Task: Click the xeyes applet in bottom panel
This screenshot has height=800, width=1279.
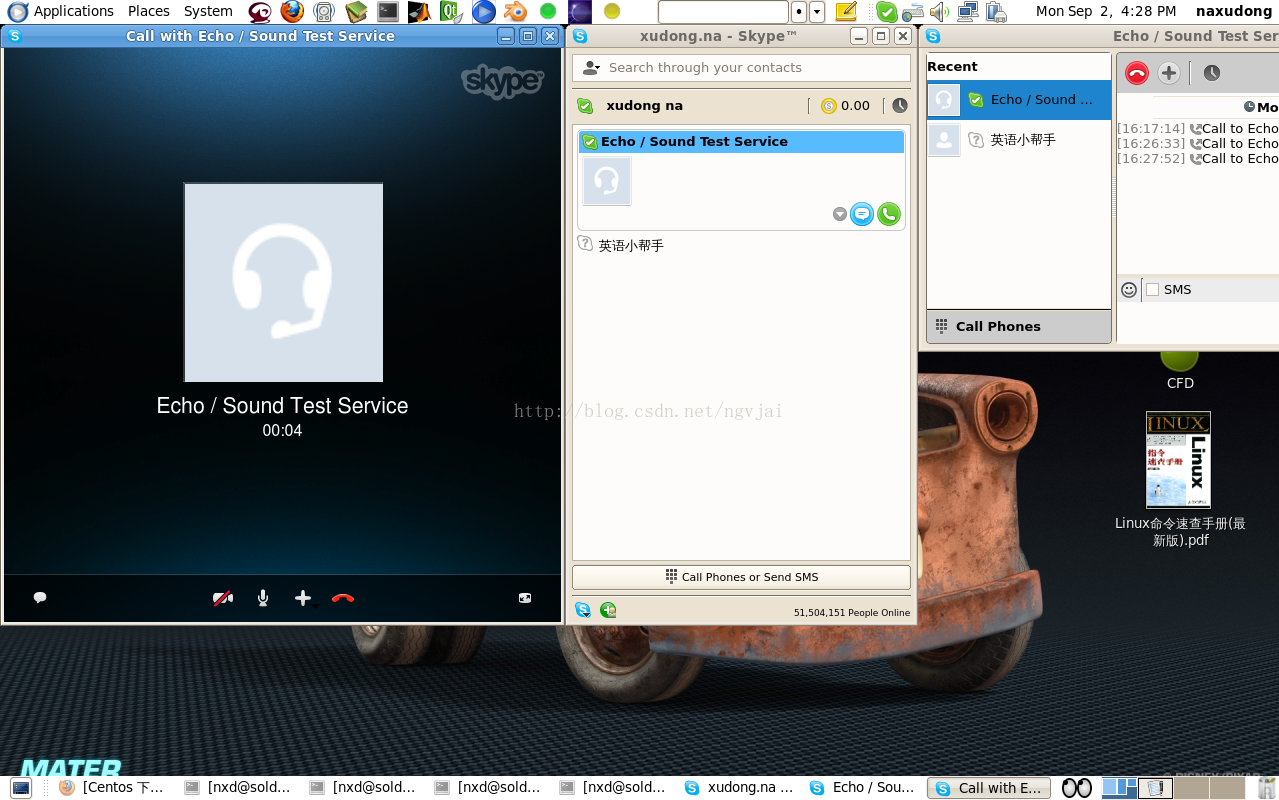Action: (x=1077, y=788)
